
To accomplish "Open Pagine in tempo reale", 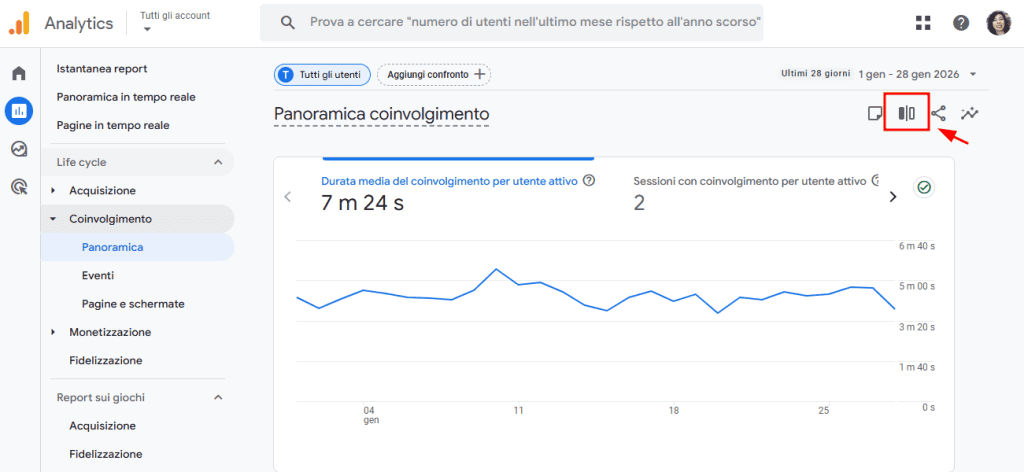I will [x=113, y=125].
